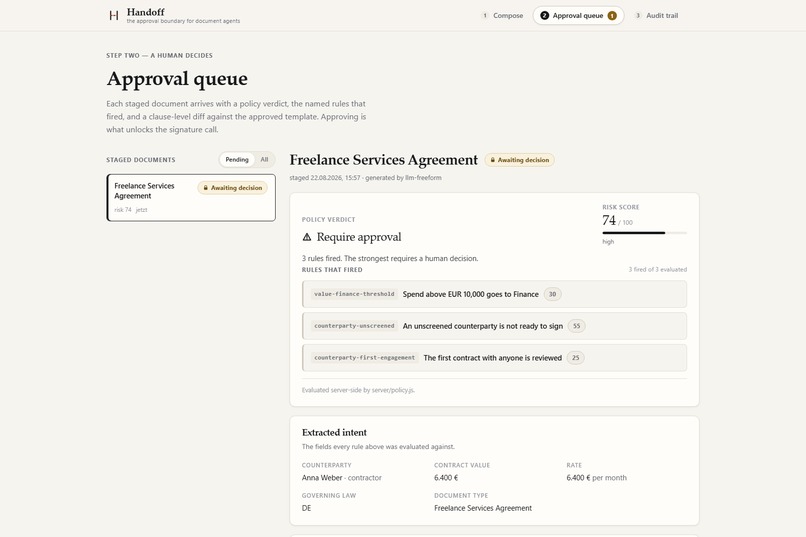Click the document type 'Freelance Services Agreement' value
Viewport: 806px width, 537px height.
(483, 508)
